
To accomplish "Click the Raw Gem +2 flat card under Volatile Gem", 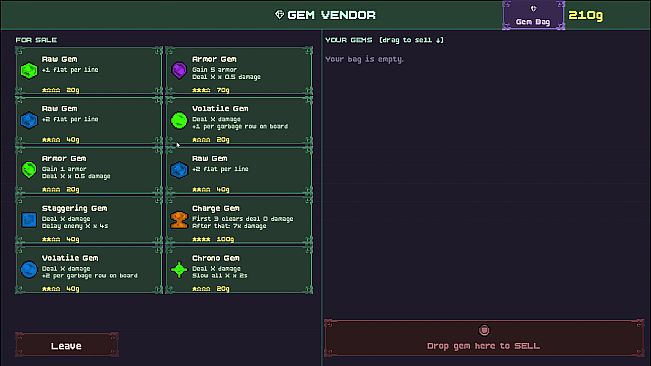I will 239,170.
